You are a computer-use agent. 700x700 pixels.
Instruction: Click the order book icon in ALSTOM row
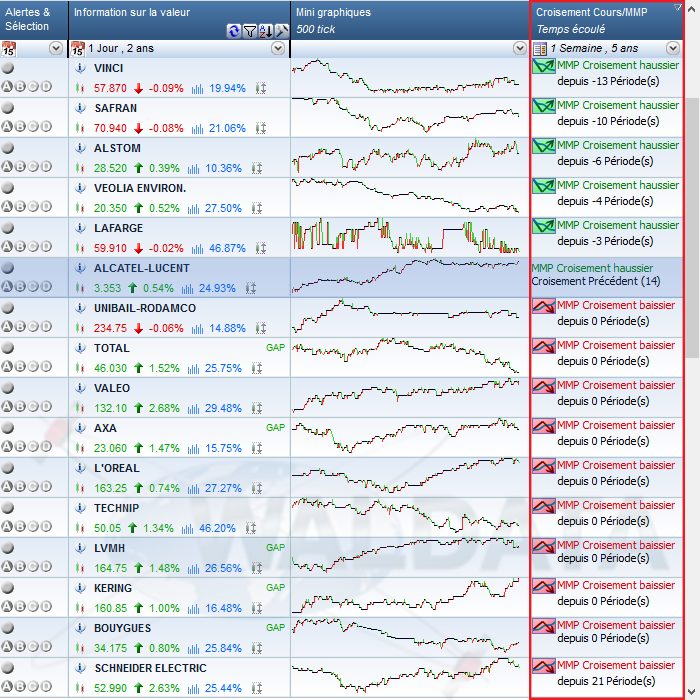click(257, 168)
